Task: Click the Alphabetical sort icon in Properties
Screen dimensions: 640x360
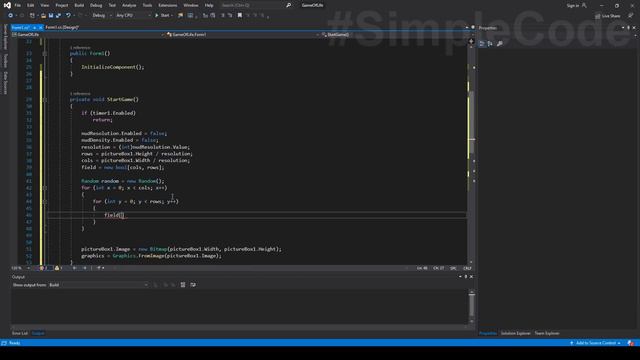Action: tap(490, 43)
